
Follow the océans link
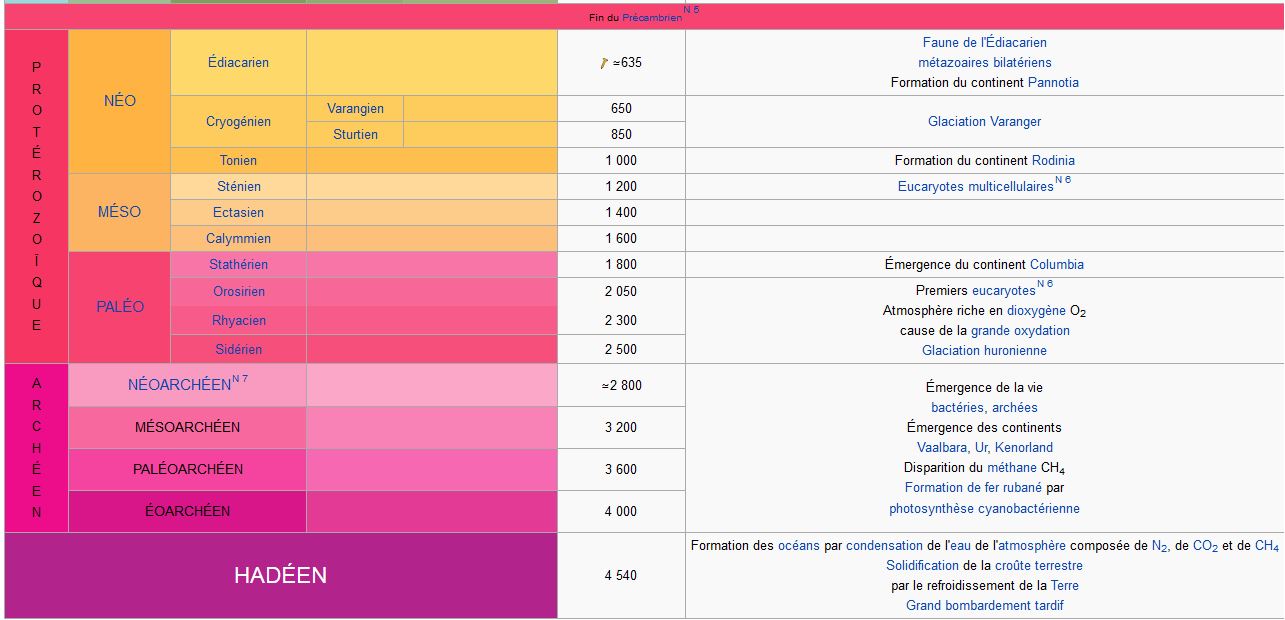click(799, 545)
